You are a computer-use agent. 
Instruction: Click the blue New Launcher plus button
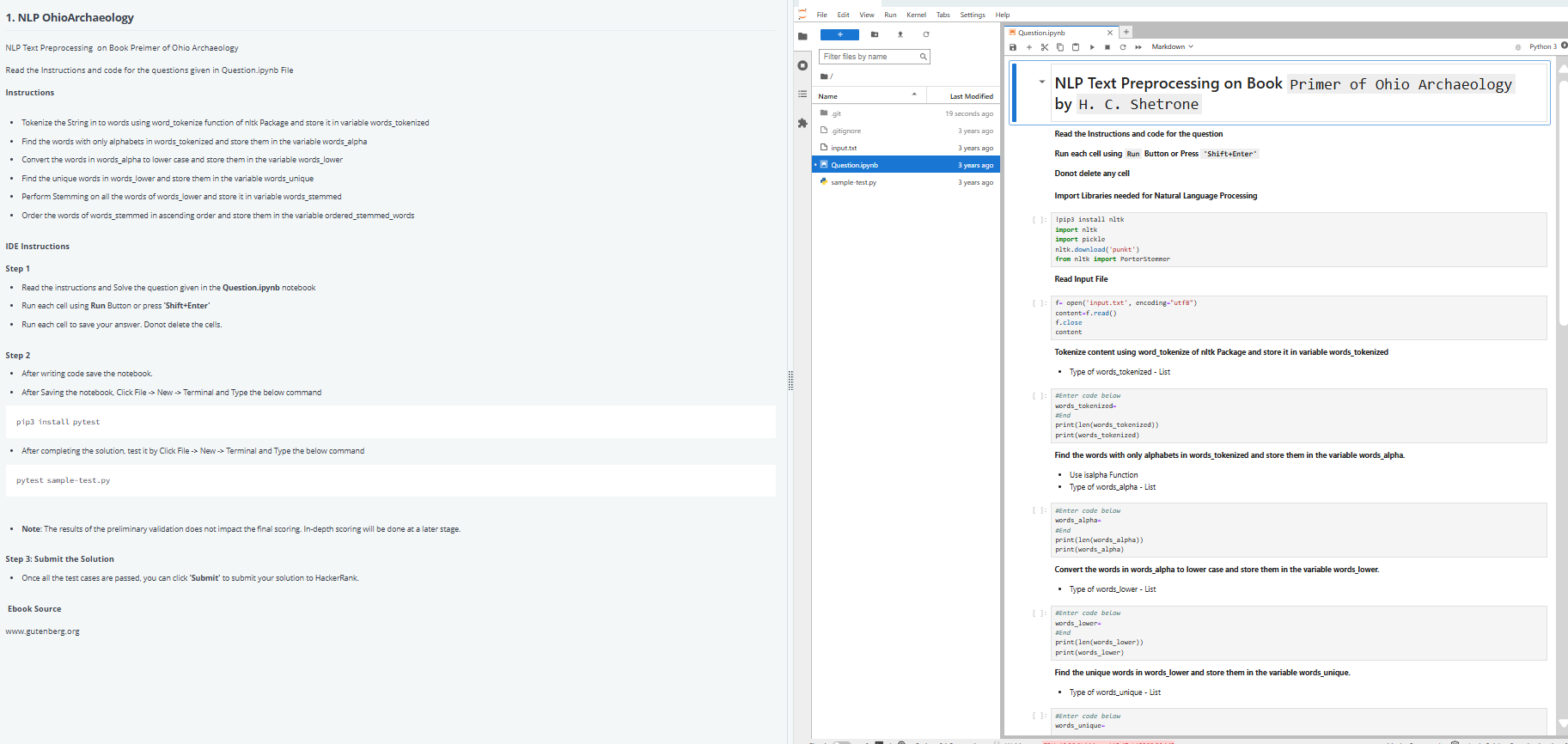pos(839,34)
